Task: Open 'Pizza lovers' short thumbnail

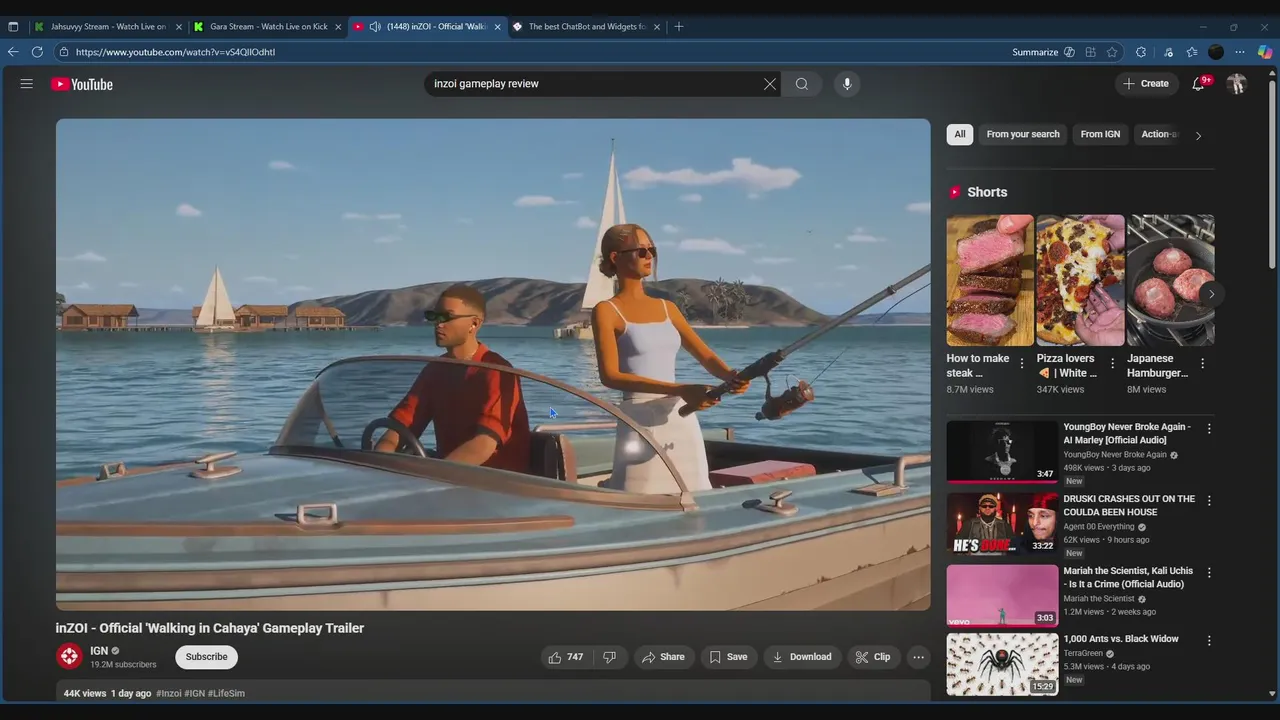Action: pos(1080,280)
